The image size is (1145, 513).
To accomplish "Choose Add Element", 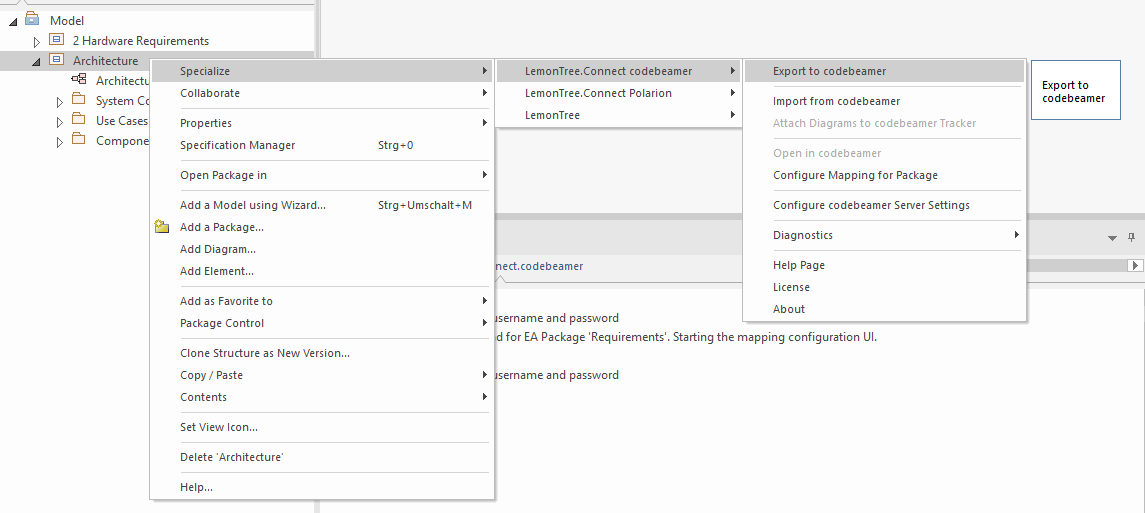I will (x=322, y=271).
